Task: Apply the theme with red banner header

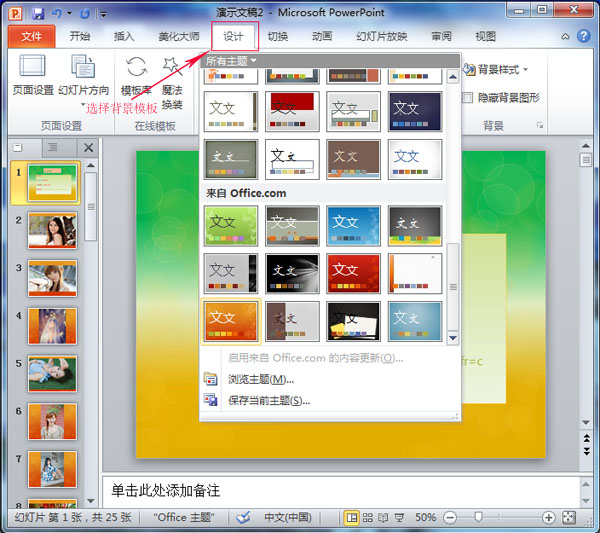Action: [292, 111]
